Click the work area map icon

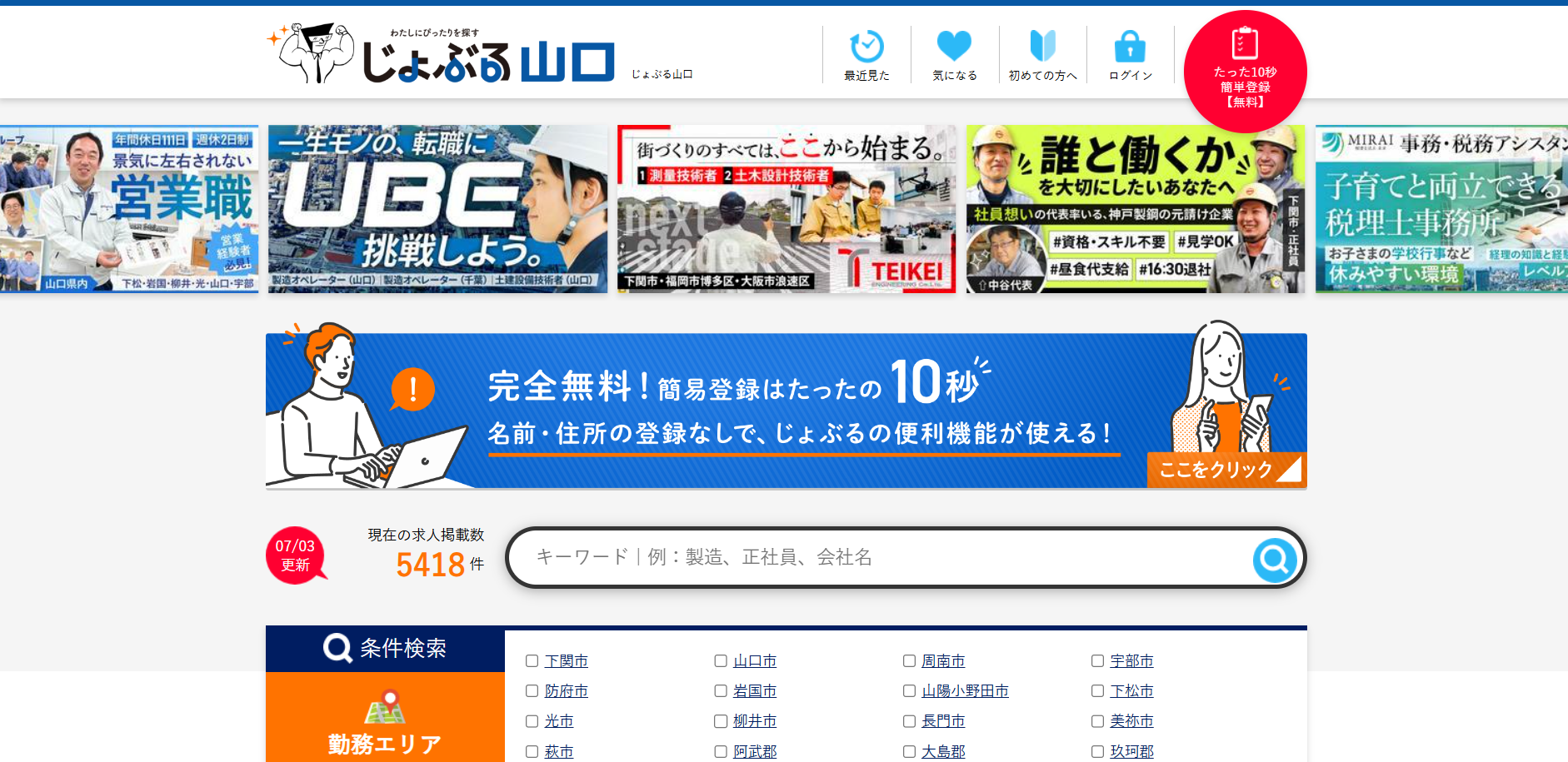pos(385,707)
